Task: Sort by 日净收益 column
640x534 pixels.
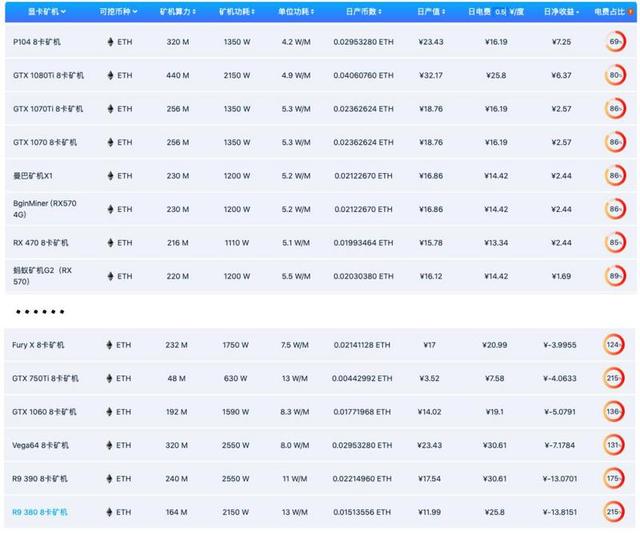Action: coord(561,12)
